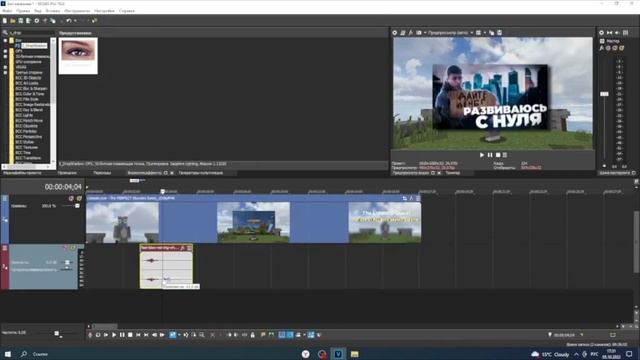Solo the video track

(79, 199)
